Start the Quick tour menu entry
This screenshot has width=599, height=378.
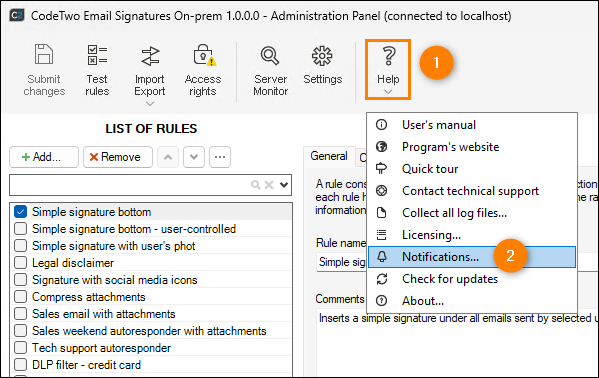pos(430,169)
